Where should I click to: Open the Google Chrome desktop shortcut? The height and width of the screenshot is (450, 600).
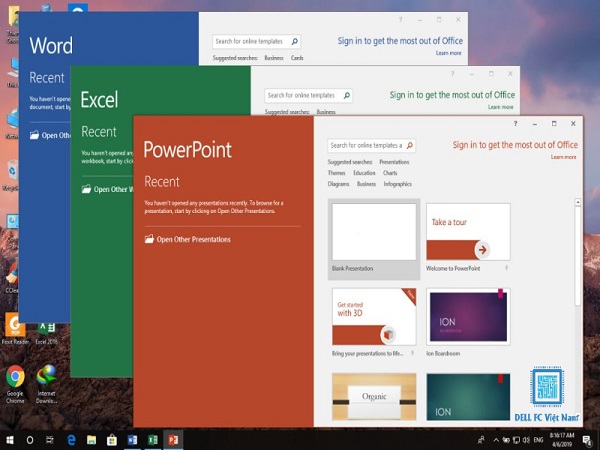pos(15,384)
